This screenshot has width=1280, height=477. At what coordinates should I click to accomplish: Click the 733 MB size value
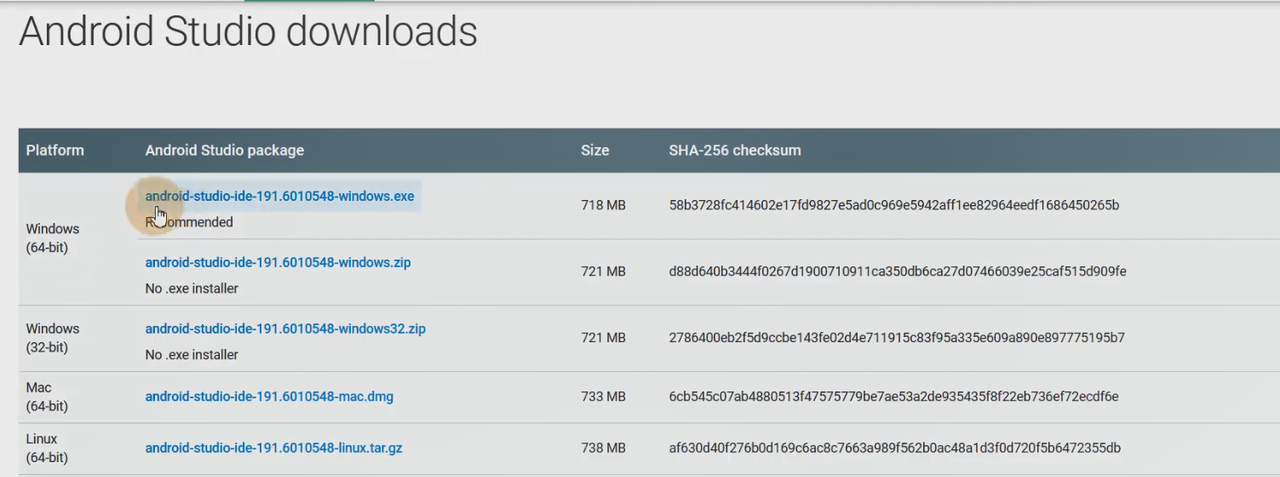click(603, 396)
